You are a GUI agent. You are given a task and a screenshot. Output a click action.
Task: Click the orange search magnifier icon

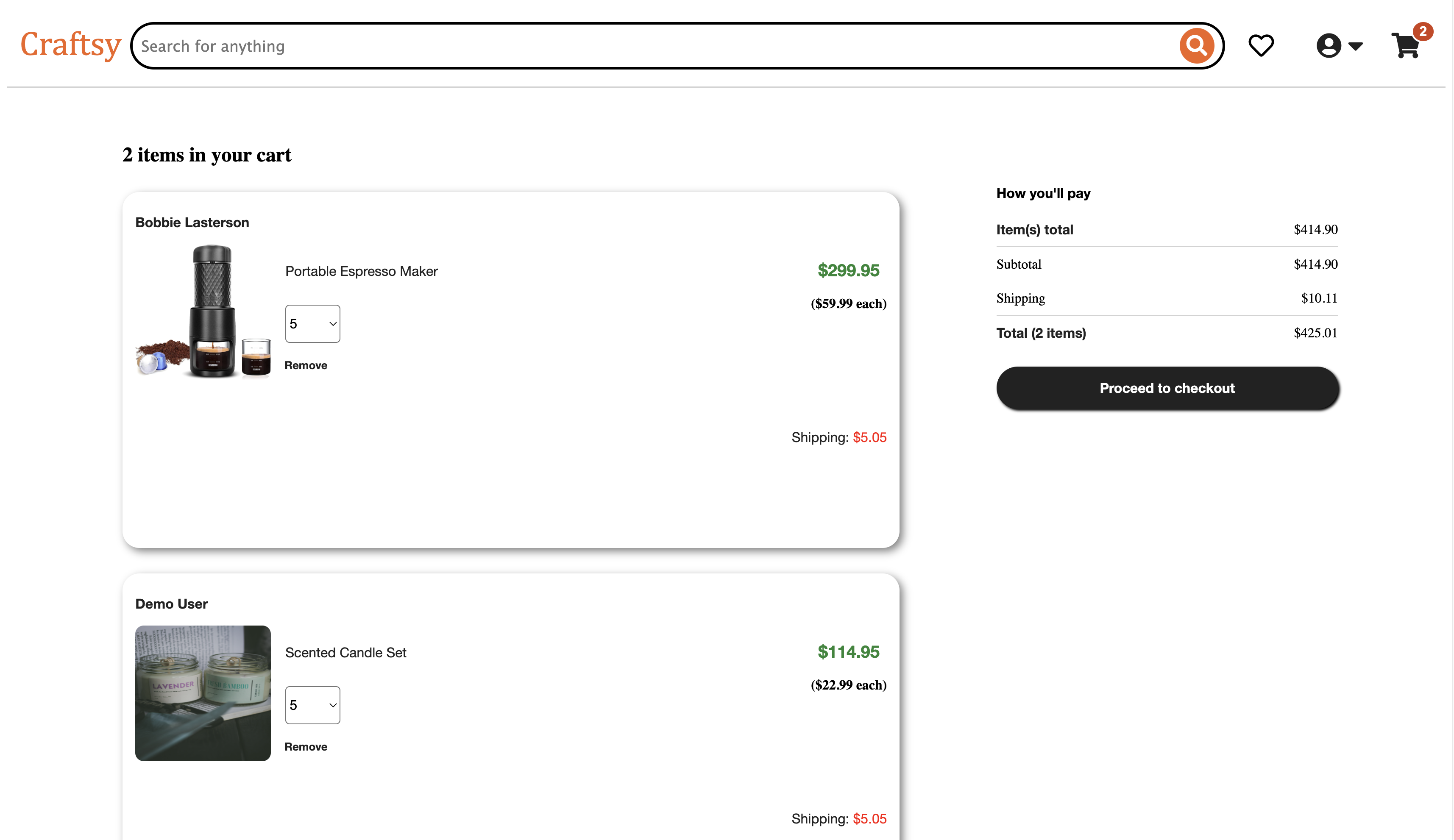[x=1196, y=46]
